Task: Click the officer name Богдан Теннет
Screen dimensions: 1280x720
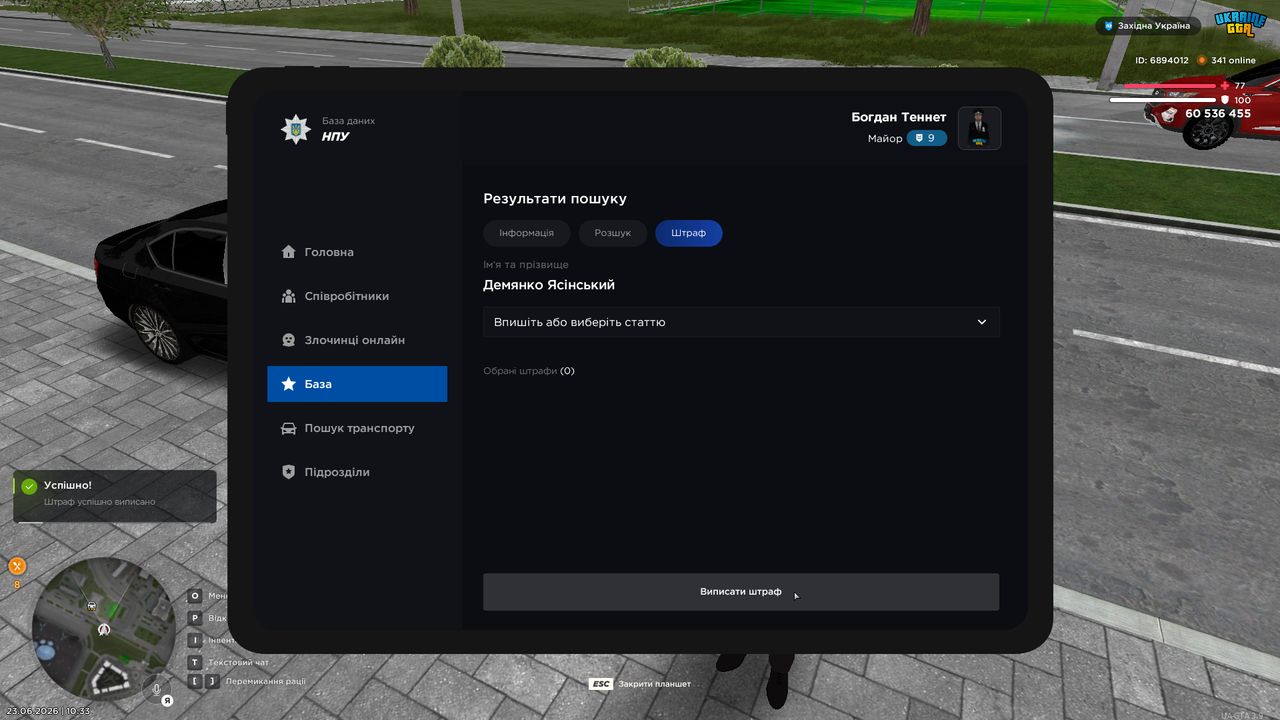Action: click(x=899, y=117)
